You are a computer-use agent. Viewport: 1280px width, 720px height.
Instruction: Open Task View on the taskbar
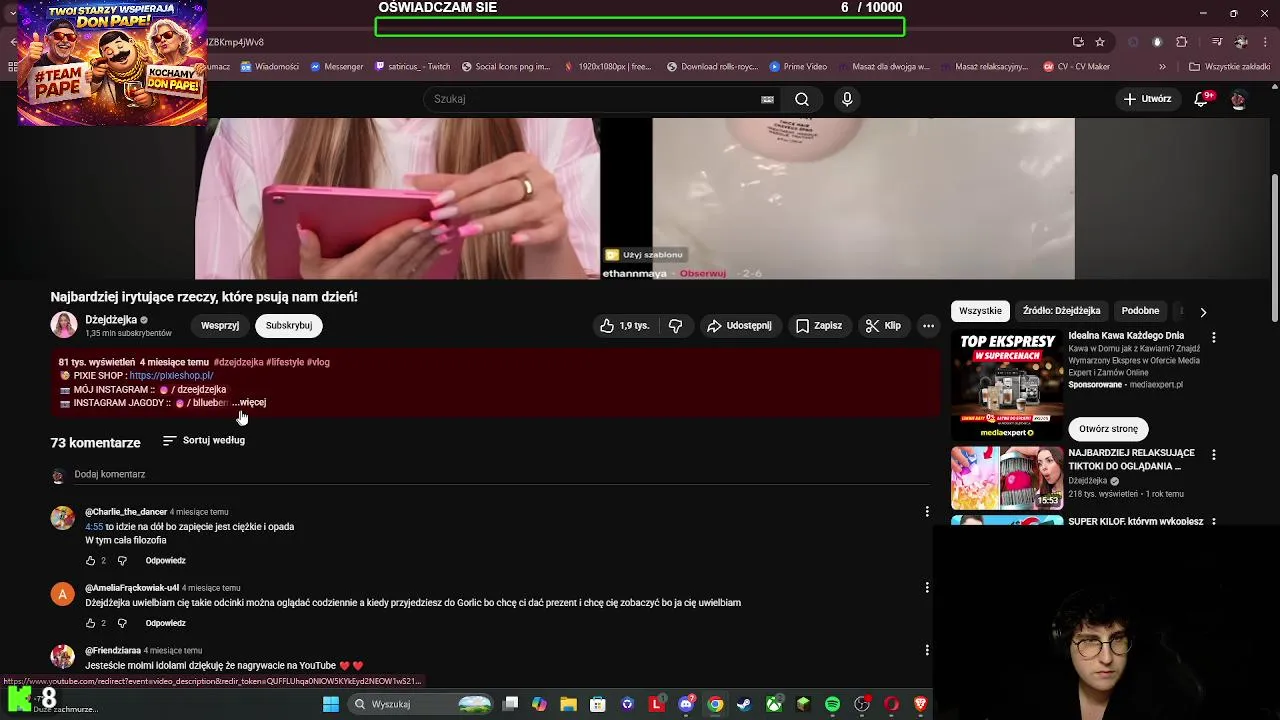[x=510, y=704]
